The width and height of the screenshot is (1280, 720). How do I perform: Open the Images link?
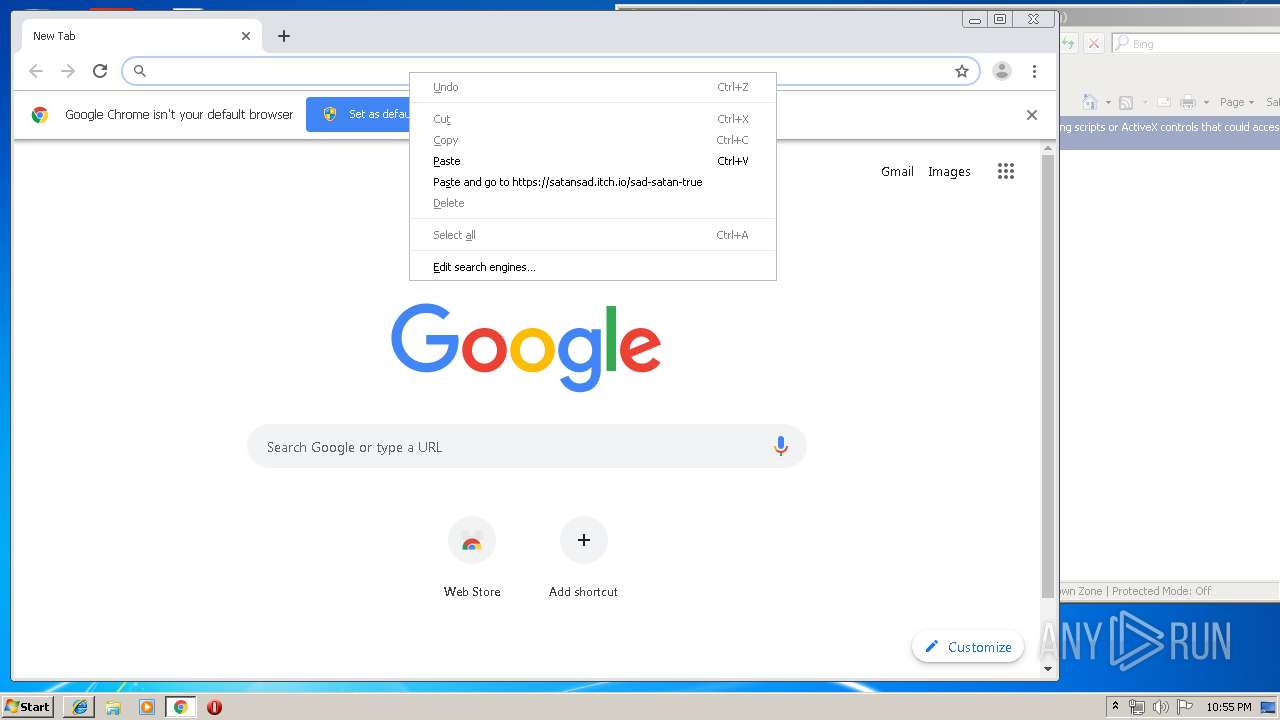[949, 171]
